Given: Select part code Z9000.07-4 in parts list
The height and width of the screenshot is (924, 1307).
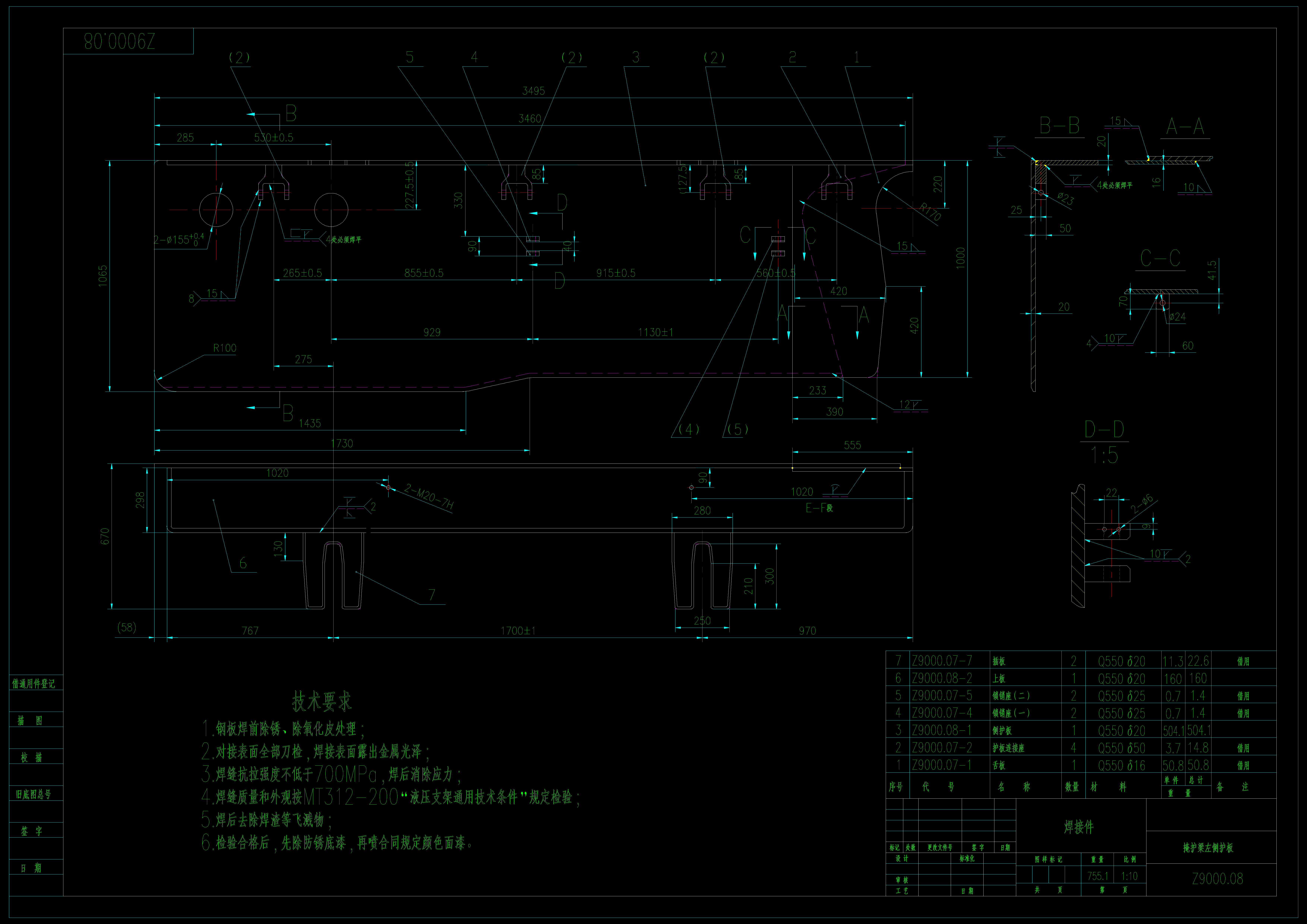Looking at the screenshot, I should point(942,713).
